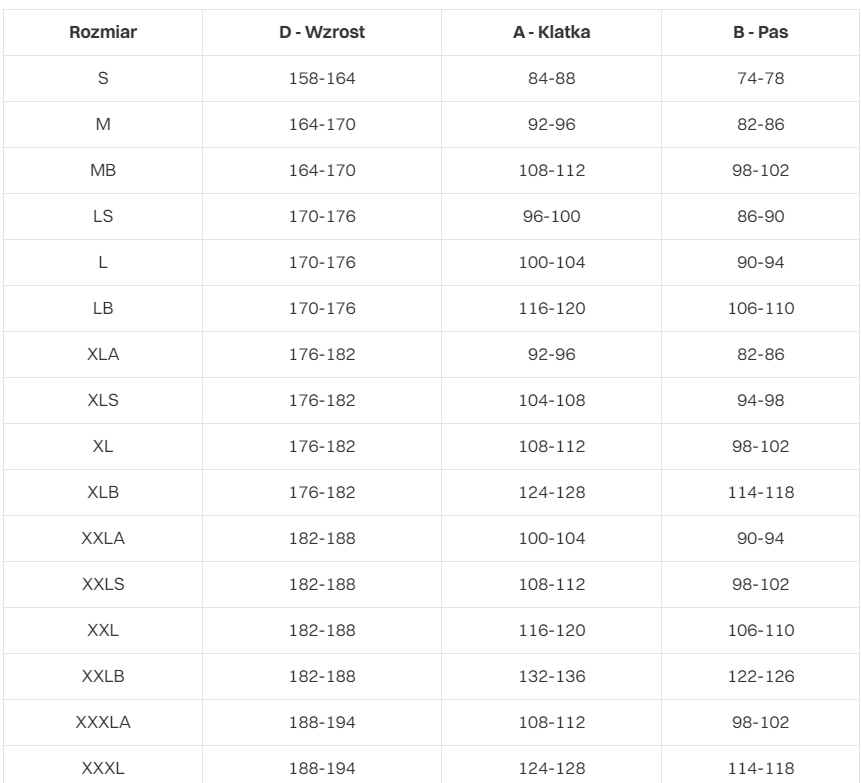Click the chest value 96-100

[549, 216]
